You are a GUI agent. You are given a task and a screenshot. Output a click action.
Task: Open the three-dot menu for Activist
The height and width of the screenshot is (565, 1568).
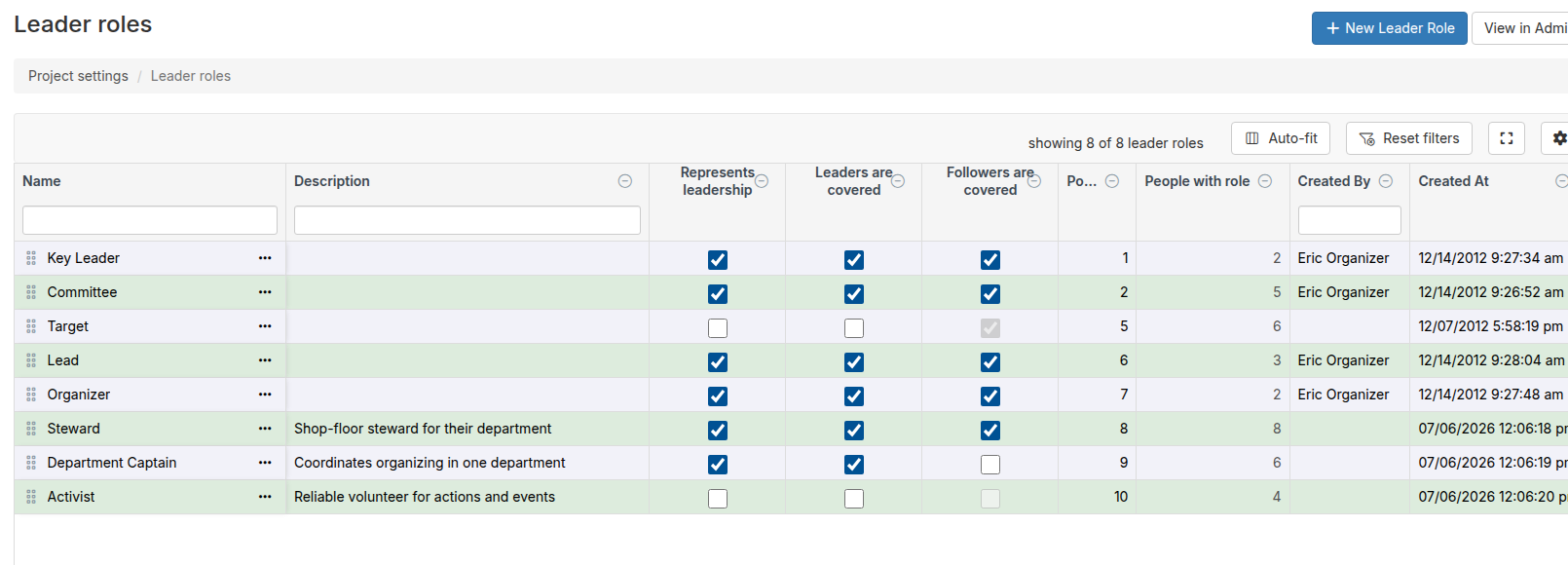pyautogui.click(x=265, y=497)
